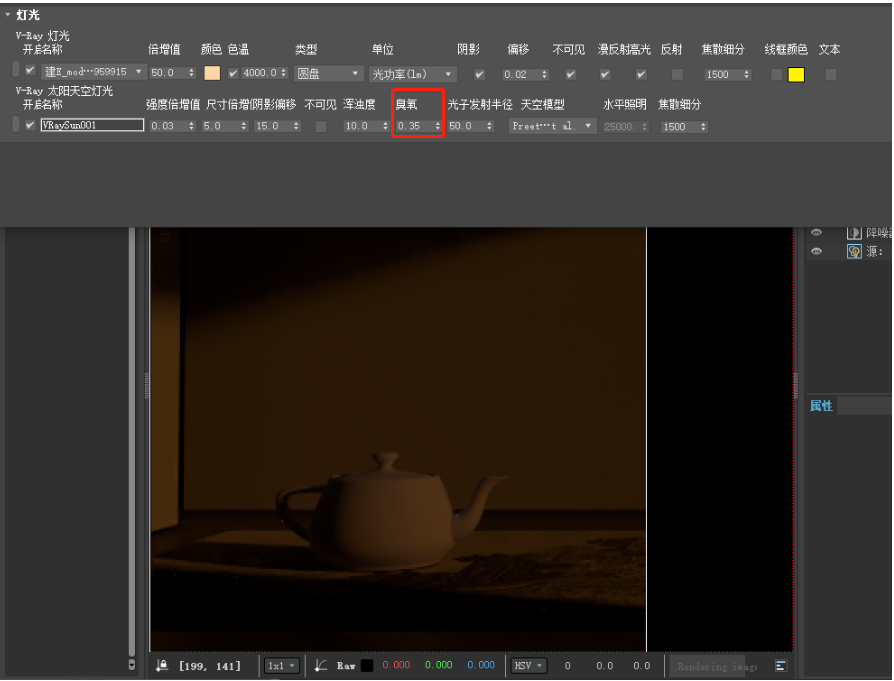
Task: Open the 天空模型 Preetham dropdown
Action: point(552,126)
